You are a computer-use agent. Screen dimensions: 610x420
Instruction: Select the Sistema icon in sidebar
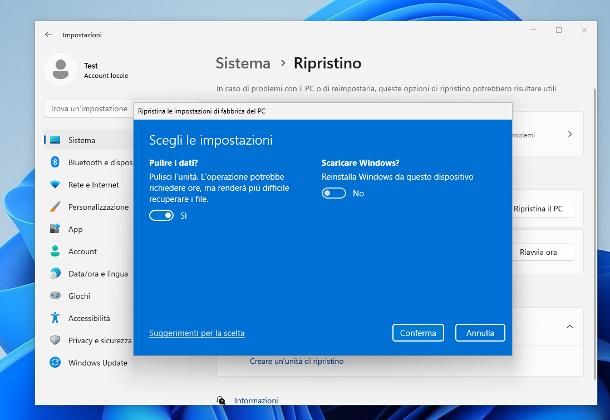click(55, 140)
